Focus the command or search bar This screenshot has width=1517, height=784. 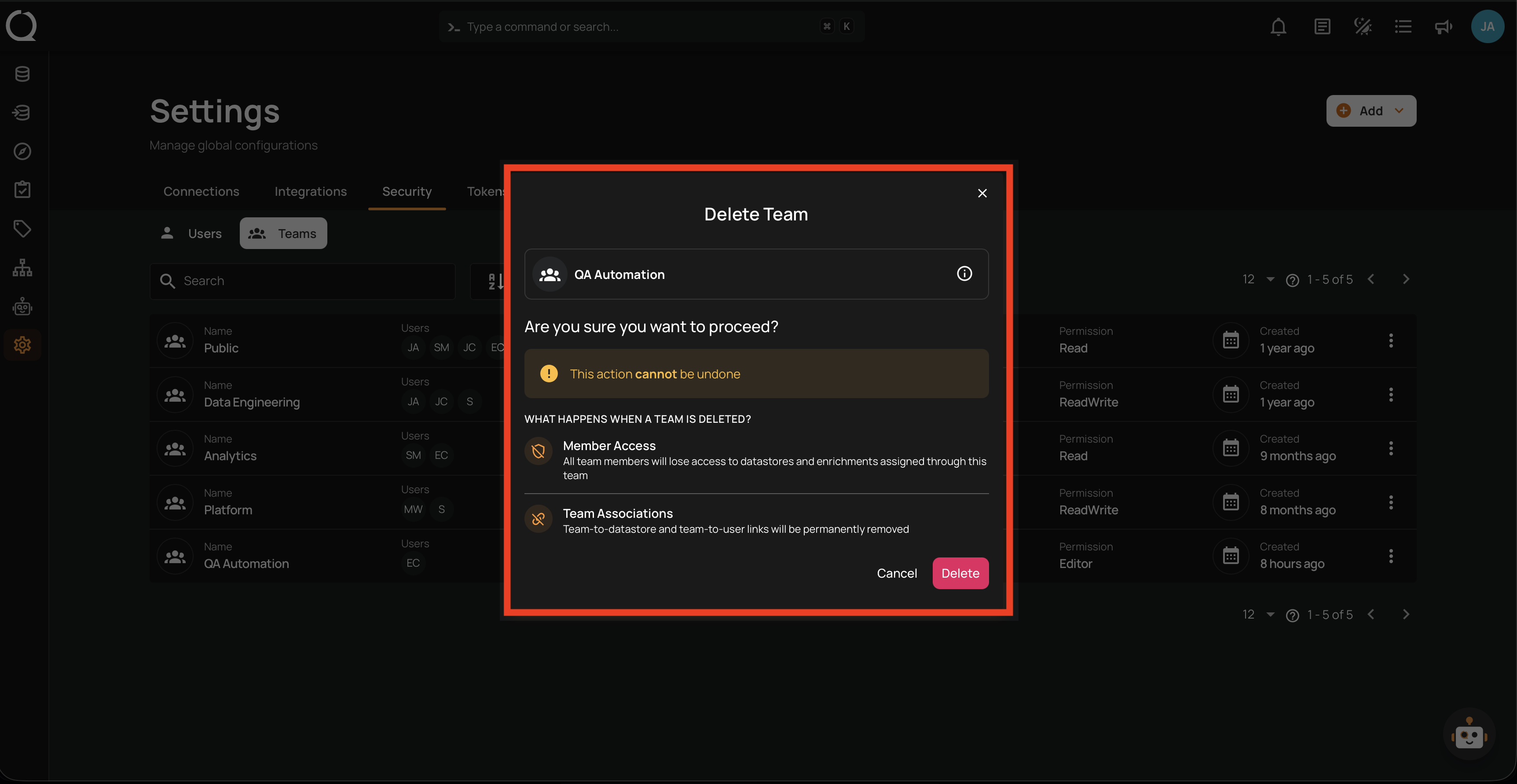[651, 26]
